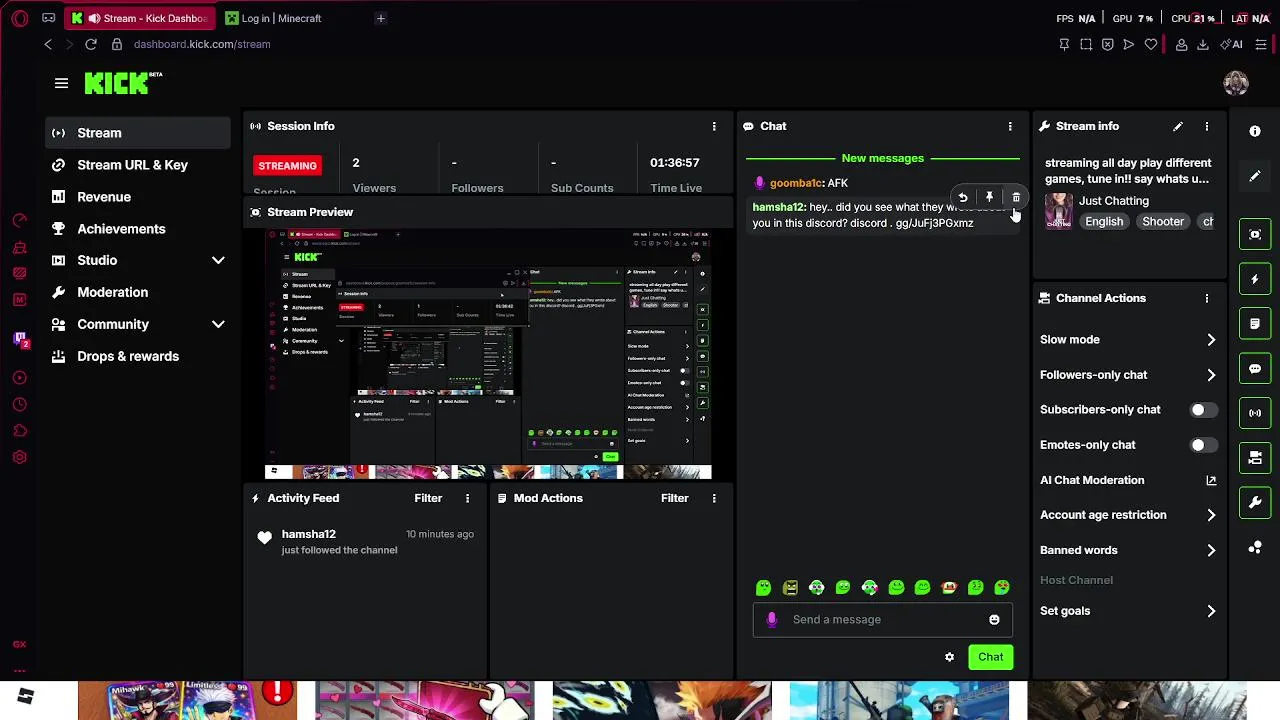Click the browser heart bookmark icon

coord(1151,44)
